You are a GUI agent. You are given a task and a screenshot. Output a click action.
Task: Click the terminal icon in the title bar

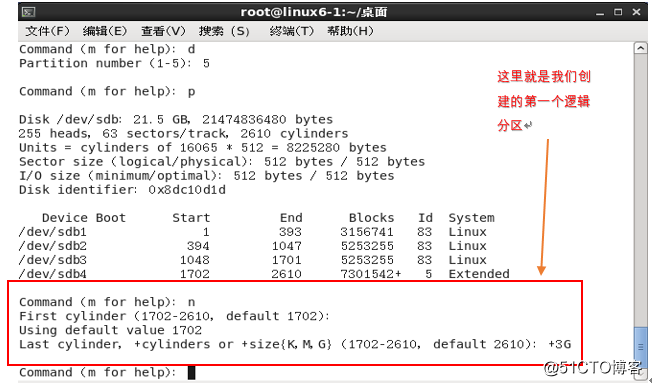click(x=28, y=12)
